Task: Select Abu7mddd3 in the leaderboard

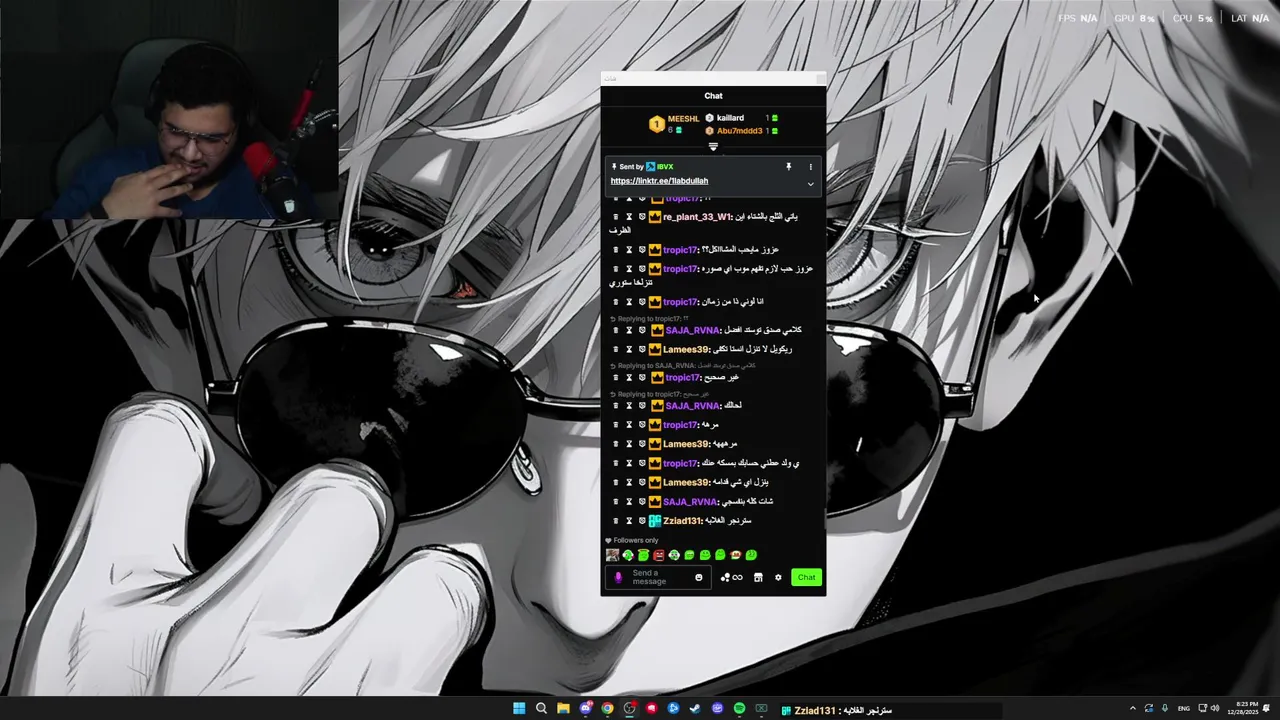Action: [x=739, y=131]
